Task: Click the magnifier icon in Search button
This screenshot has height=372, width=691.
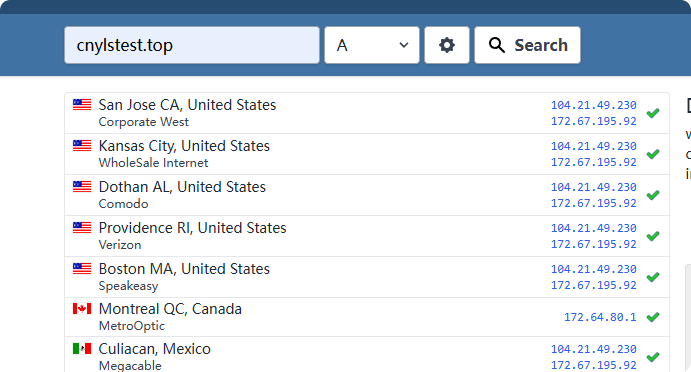Action: [497, 45]
